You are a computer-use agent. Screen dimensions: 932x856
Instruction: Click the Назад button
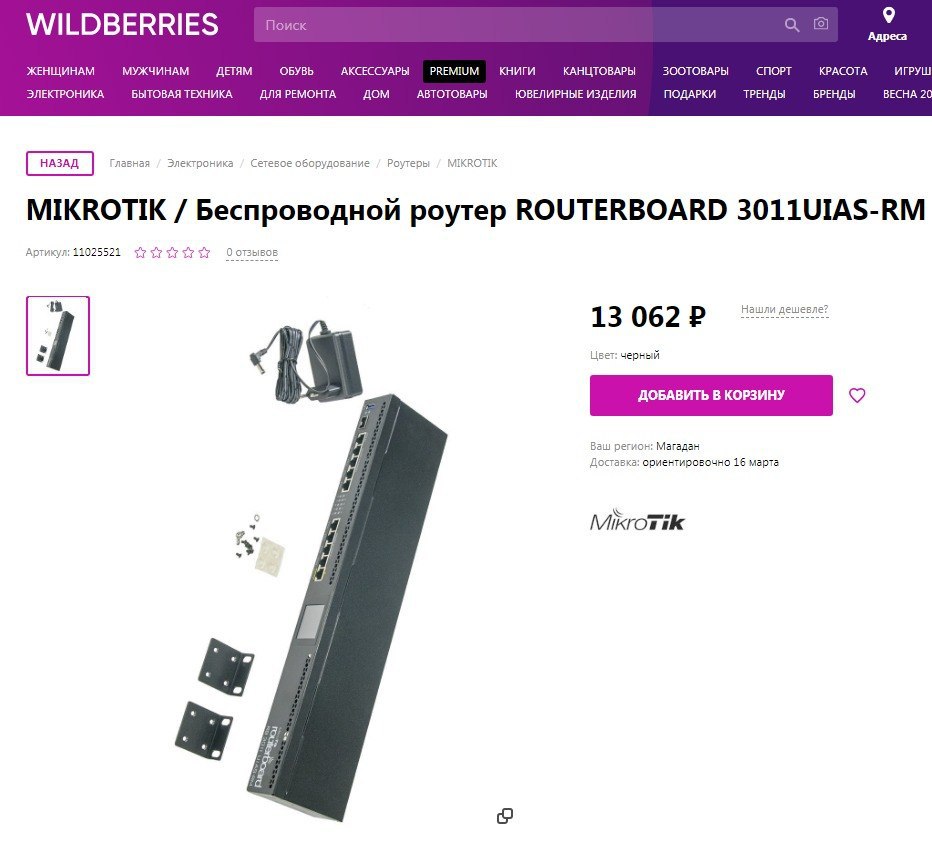59,163
